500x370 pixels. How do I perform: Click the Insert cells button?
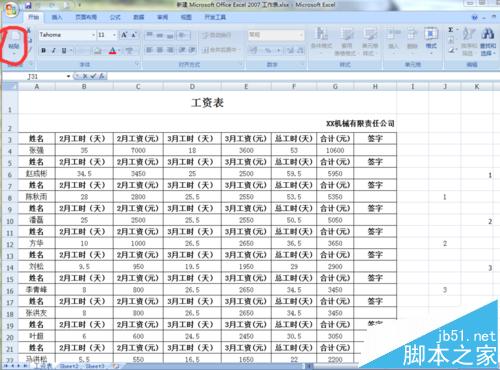(x=394, y=40)
